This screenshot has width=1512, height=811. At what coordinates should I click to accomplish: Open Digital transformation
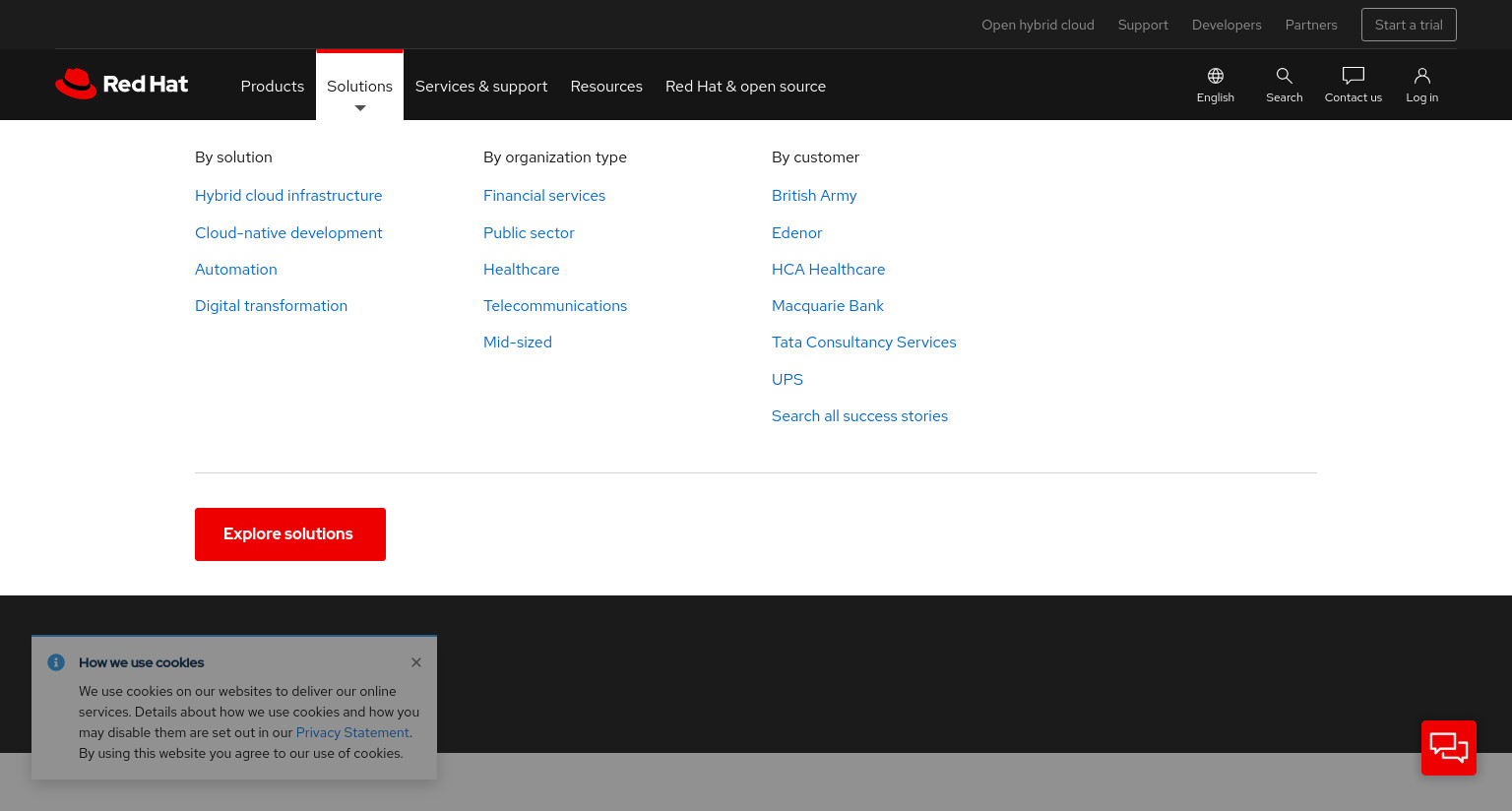click(x=271, y=306)
